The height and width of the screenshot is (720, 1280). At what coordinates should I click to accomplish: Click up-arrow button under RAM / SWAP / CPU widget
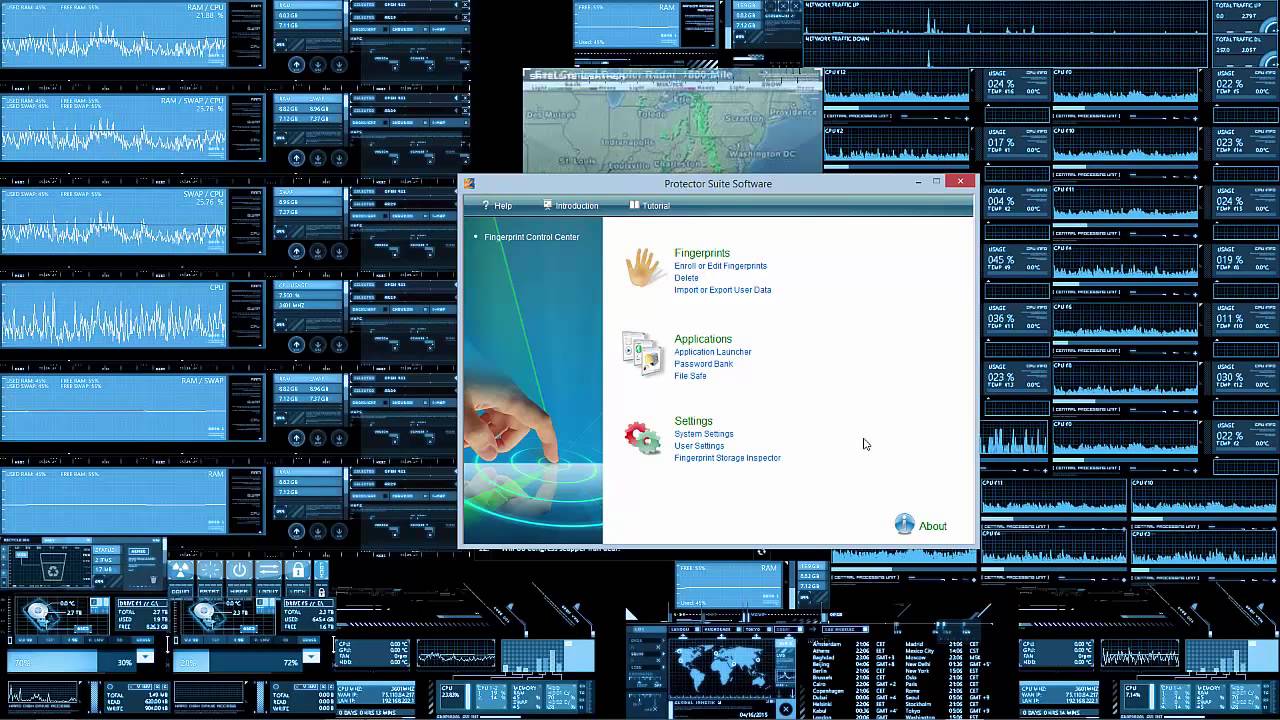point(296,158)
